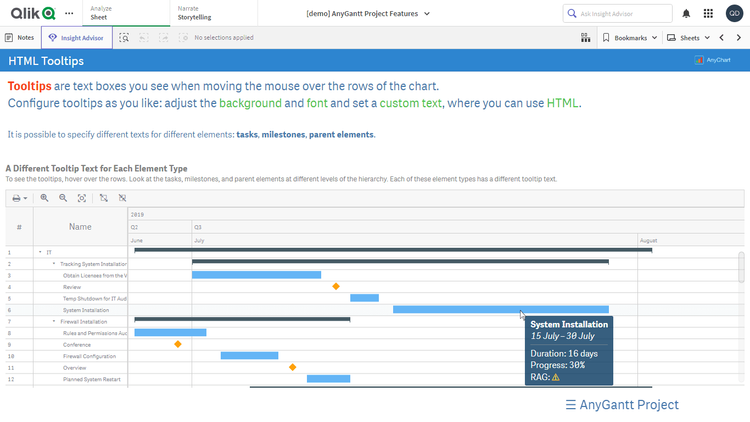Zoom in on the Gantt chart

(x=44, y=198)
